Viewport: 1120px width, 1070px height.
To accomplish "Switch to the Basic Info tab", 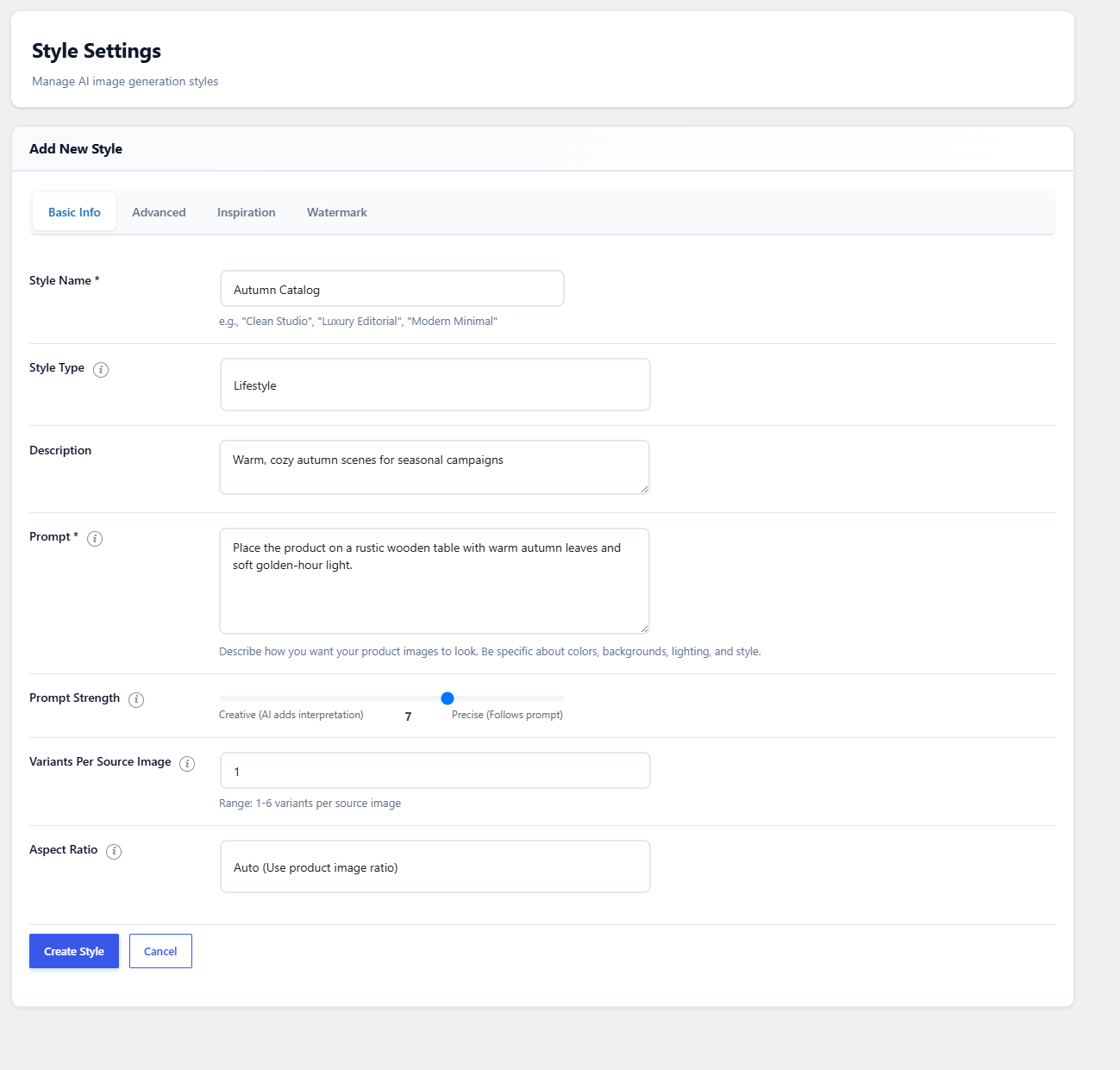I will 74,212.
